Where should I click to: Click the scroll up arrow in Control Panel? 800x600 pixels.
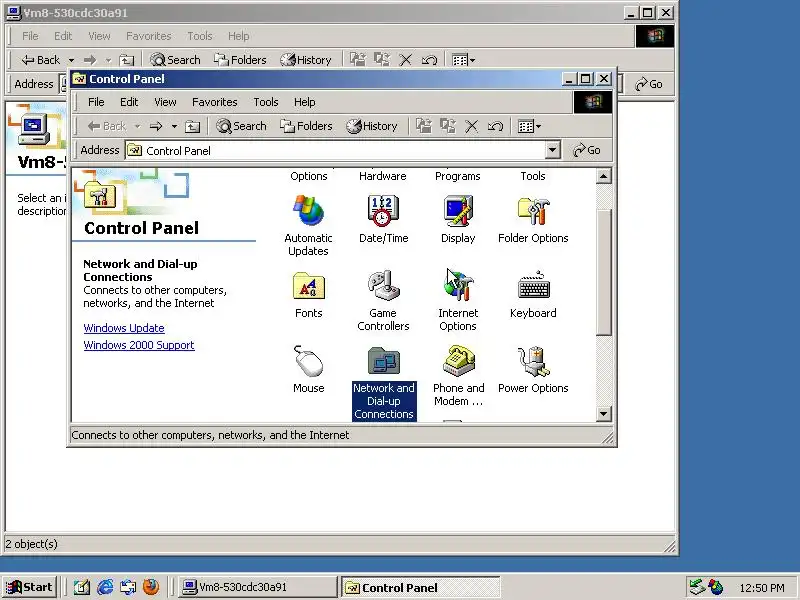(x=604, y=177)
